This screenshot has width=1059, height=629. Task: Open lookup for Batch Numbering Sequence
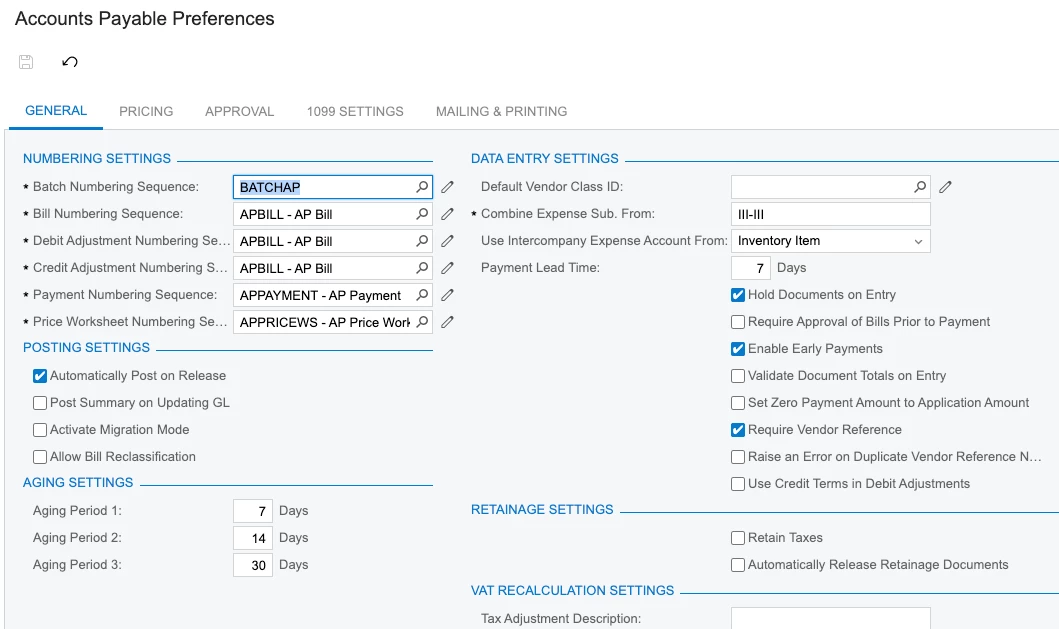point(422,187)
